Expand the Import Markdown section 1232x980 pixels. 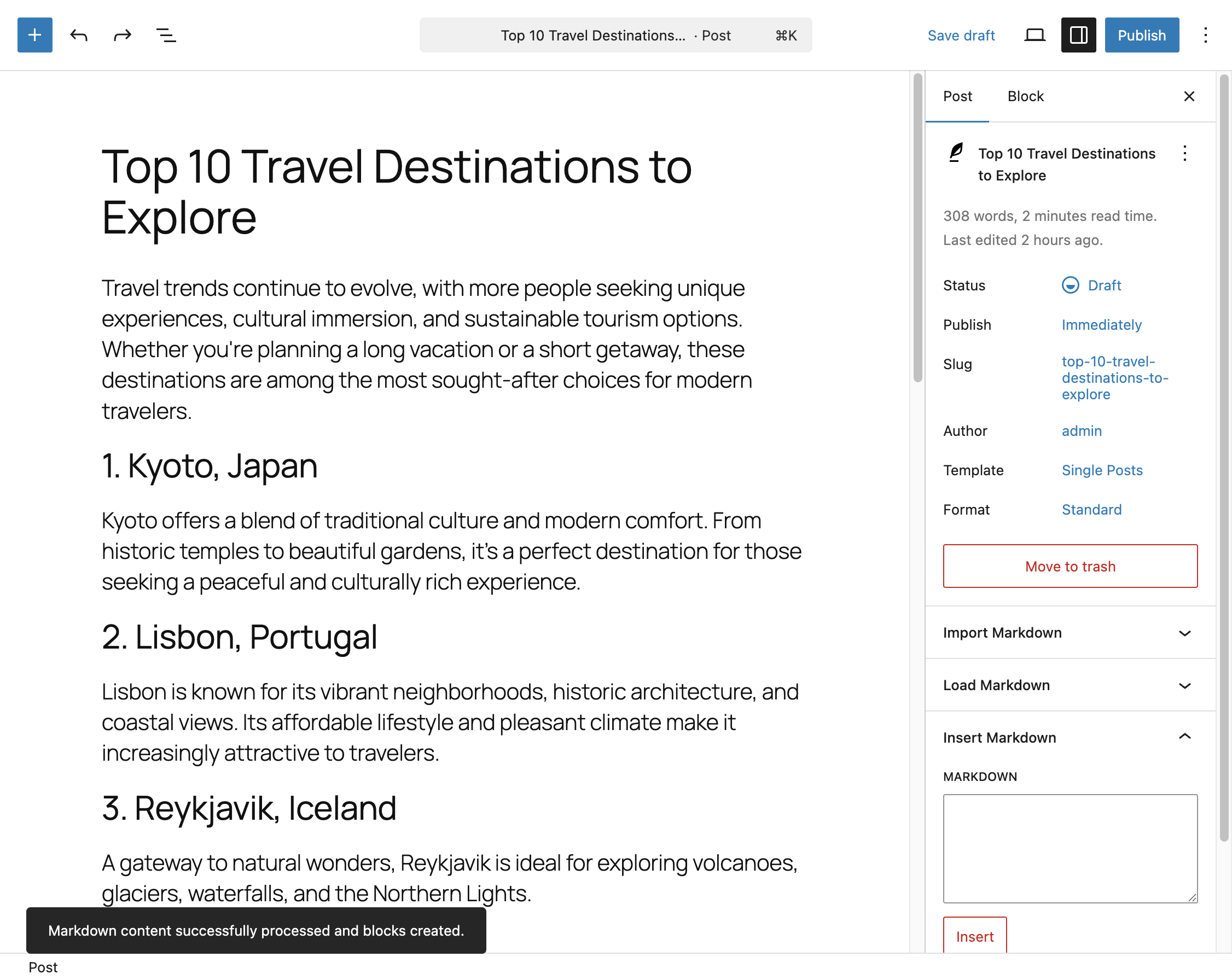tap(1069, 633)
